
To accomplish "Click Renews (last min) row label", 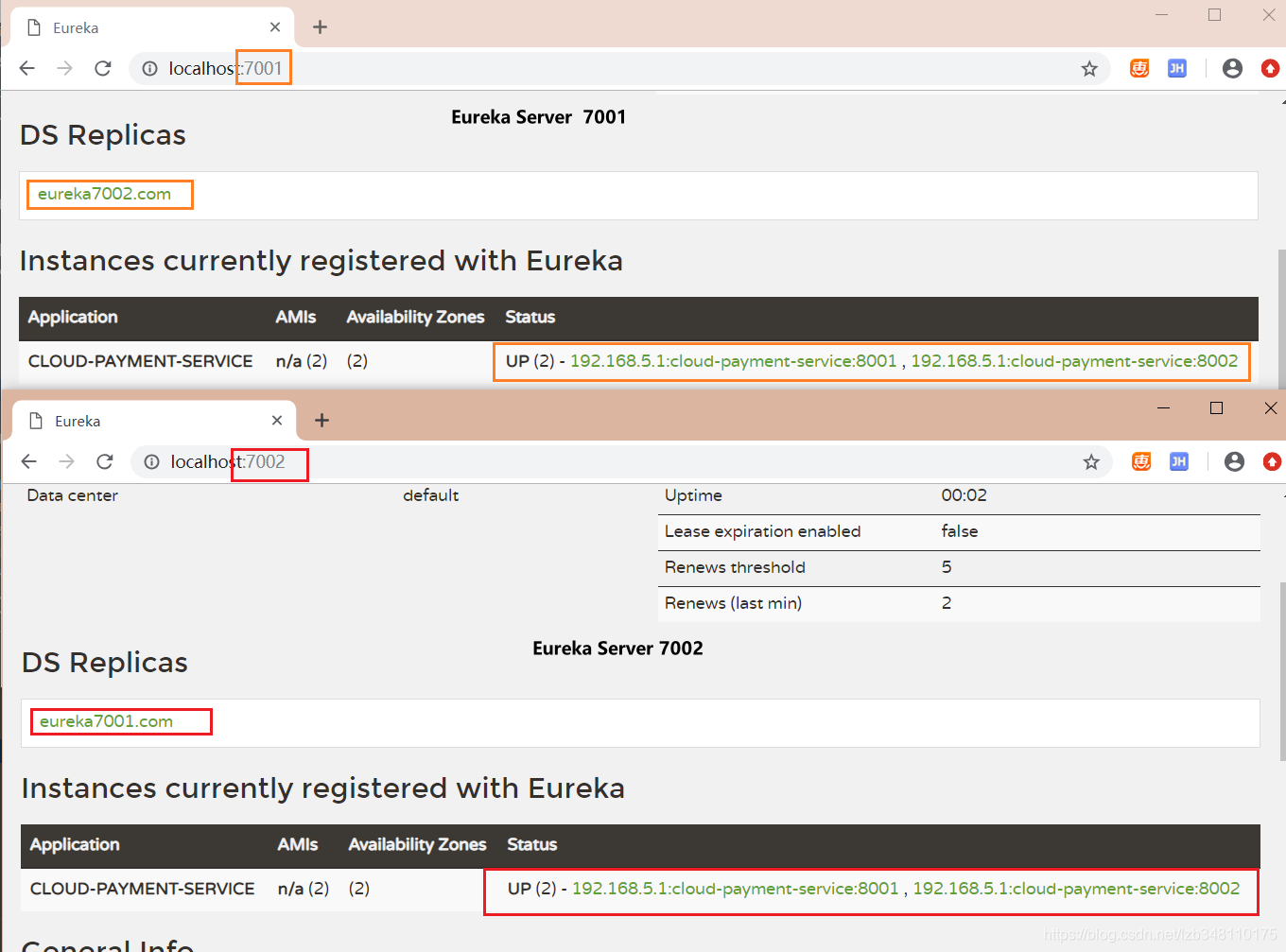I will [733, 603].
